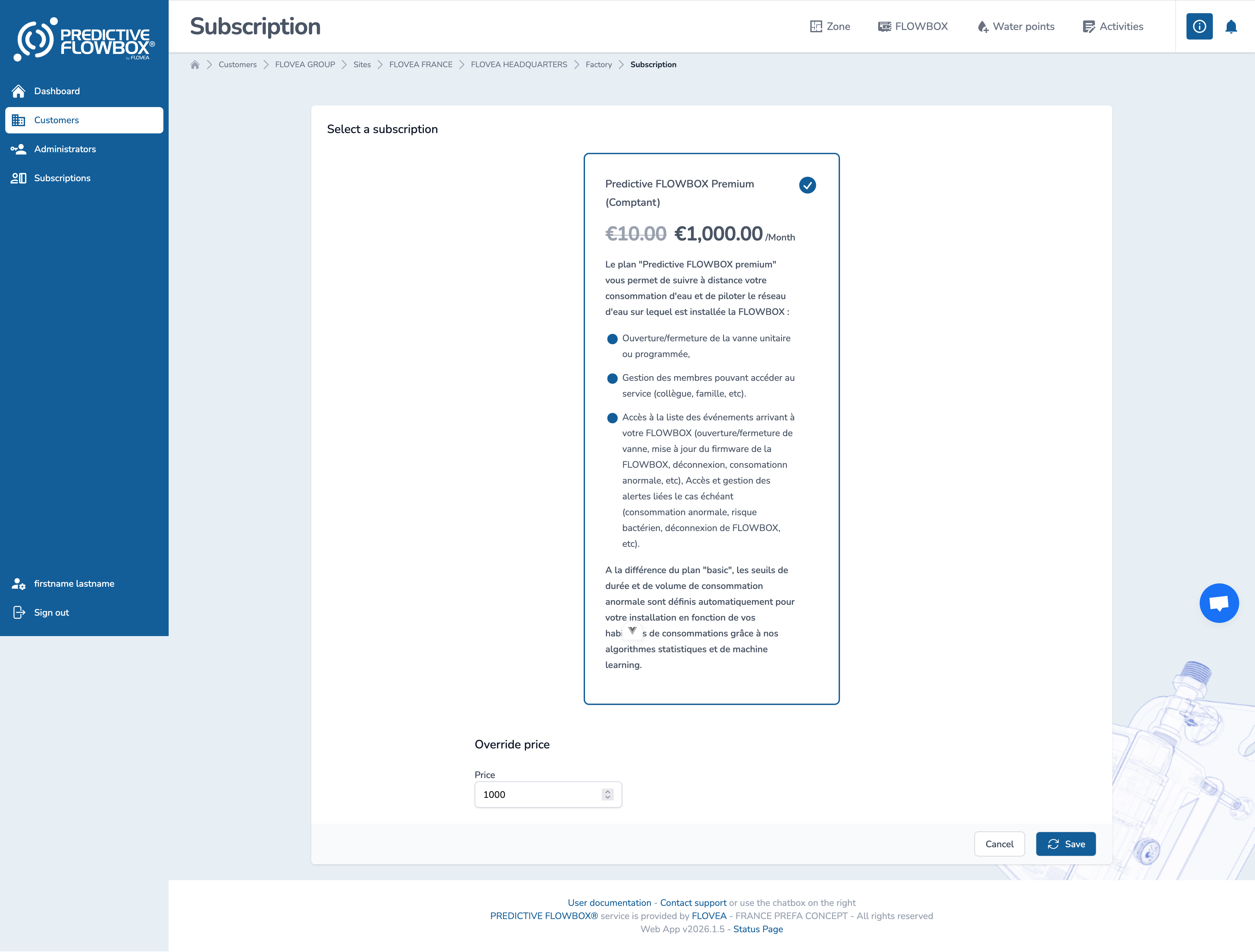This screenshot has height=952, width=1255.
Task: Open the Status Page link
Action: 757,929
